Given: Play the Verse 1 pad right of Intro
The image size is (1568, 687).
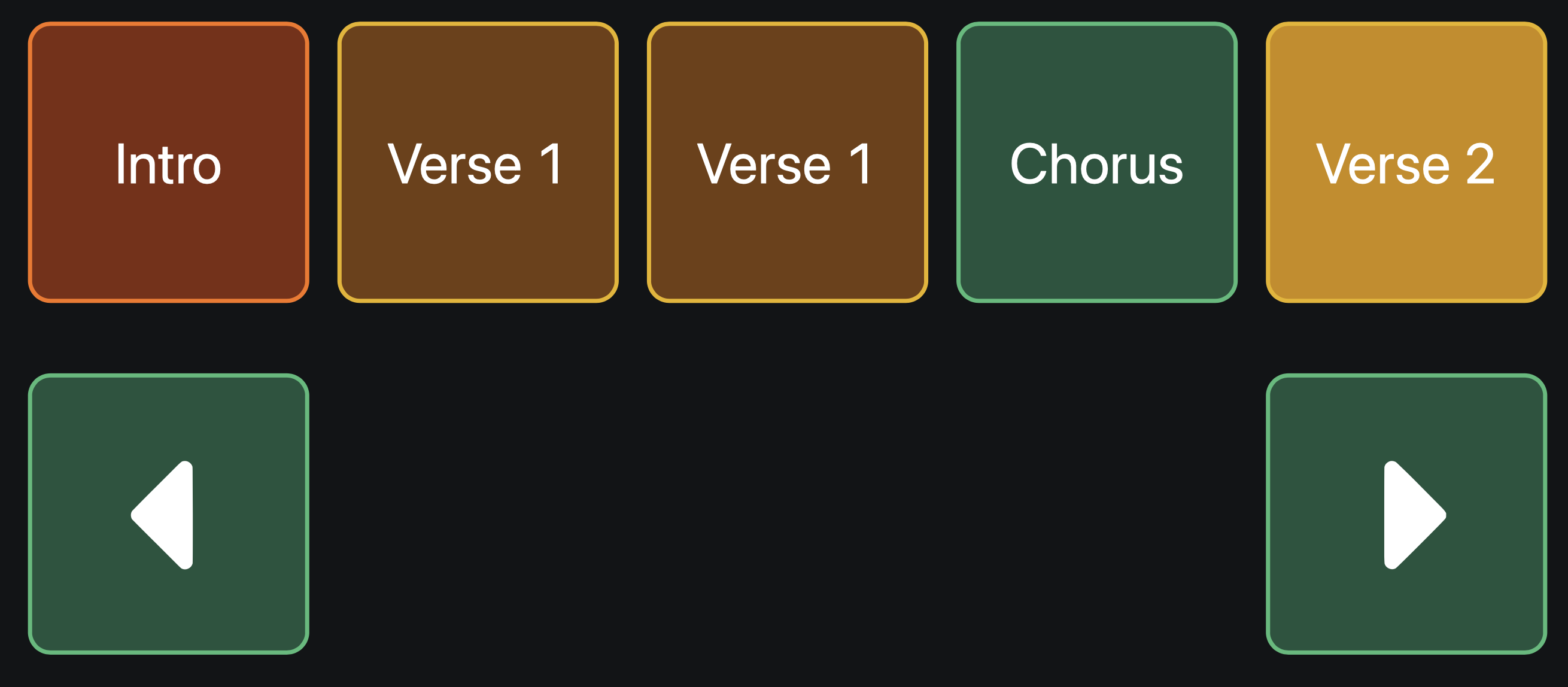Looking at the screenshot, I should pyautogui.click(x=478, y=162).
